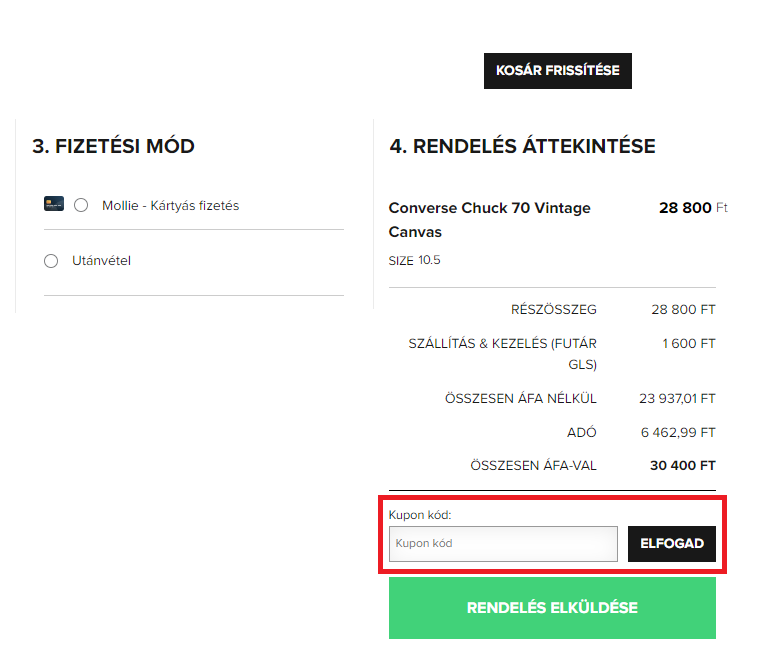Select Mollie - Kártyás fizetés radio button
Screen dimensions: 758x658
pos(81,205)
